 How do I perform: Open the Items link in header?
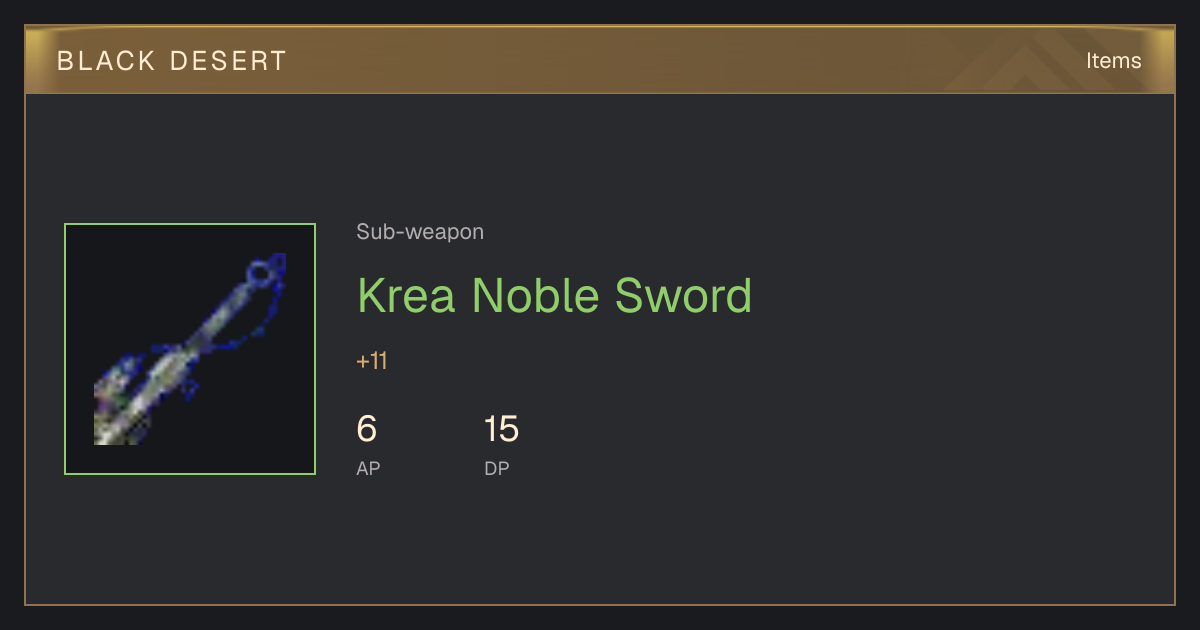click(1113, 60)
